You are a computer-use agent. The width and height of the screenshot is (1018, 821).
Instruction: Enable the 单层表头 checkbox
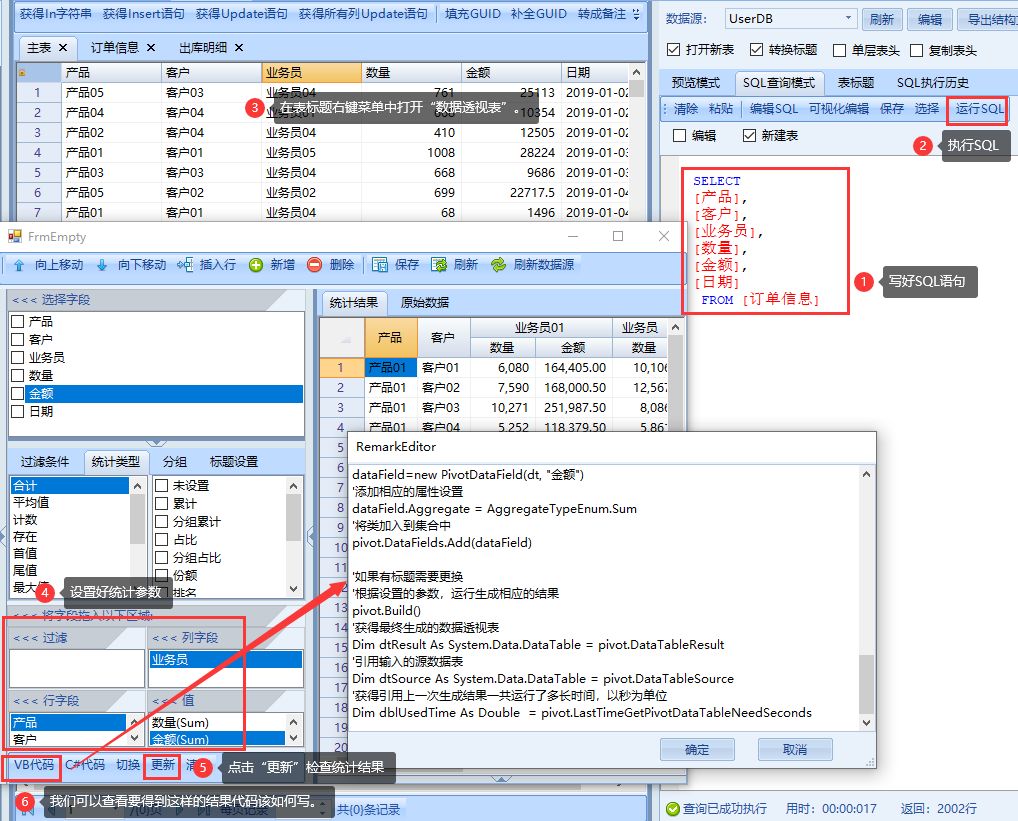pyautogui.click(x=839, y=51)
